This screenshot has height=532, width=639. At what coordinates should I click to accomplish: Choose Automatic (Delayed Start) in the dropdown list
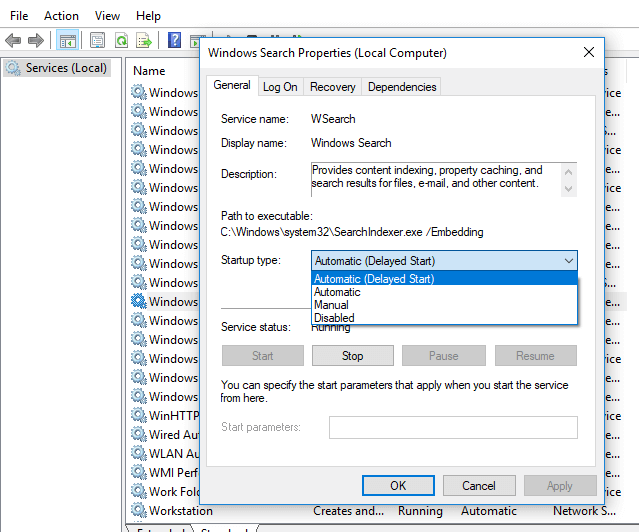[x=444, y=279]
